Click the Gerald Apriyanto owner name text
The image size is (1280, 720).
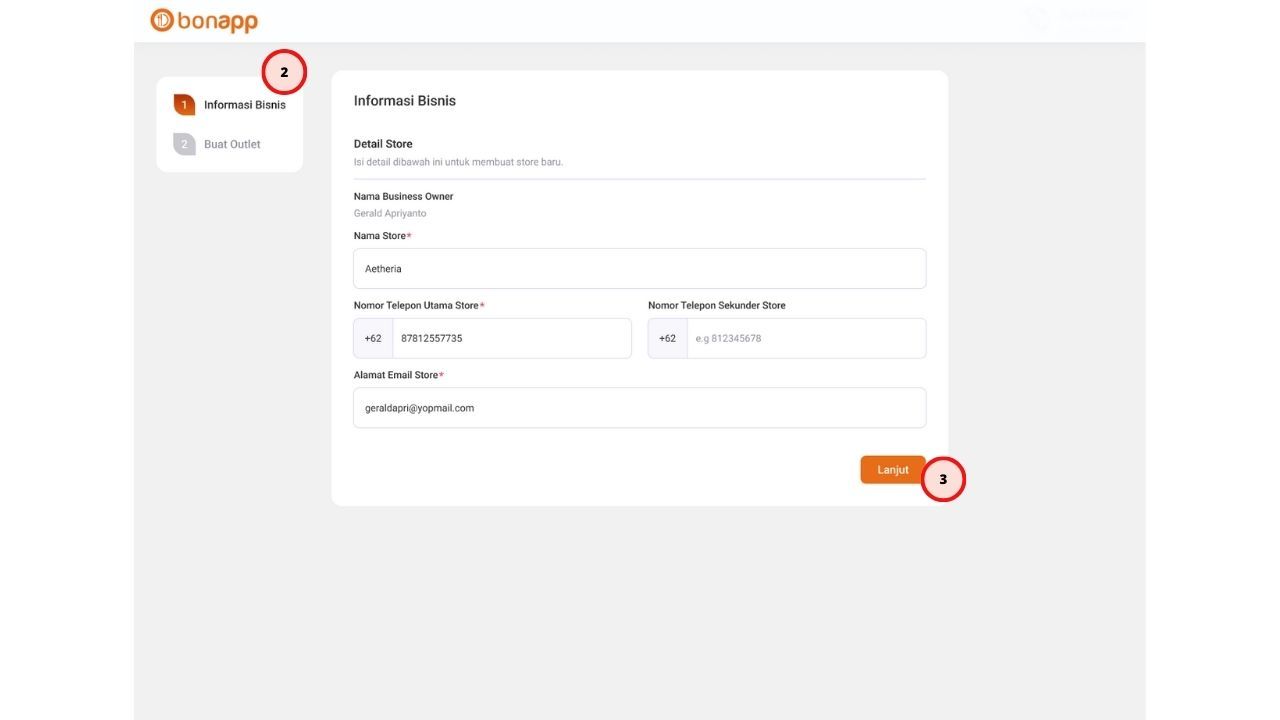point(390,213)
